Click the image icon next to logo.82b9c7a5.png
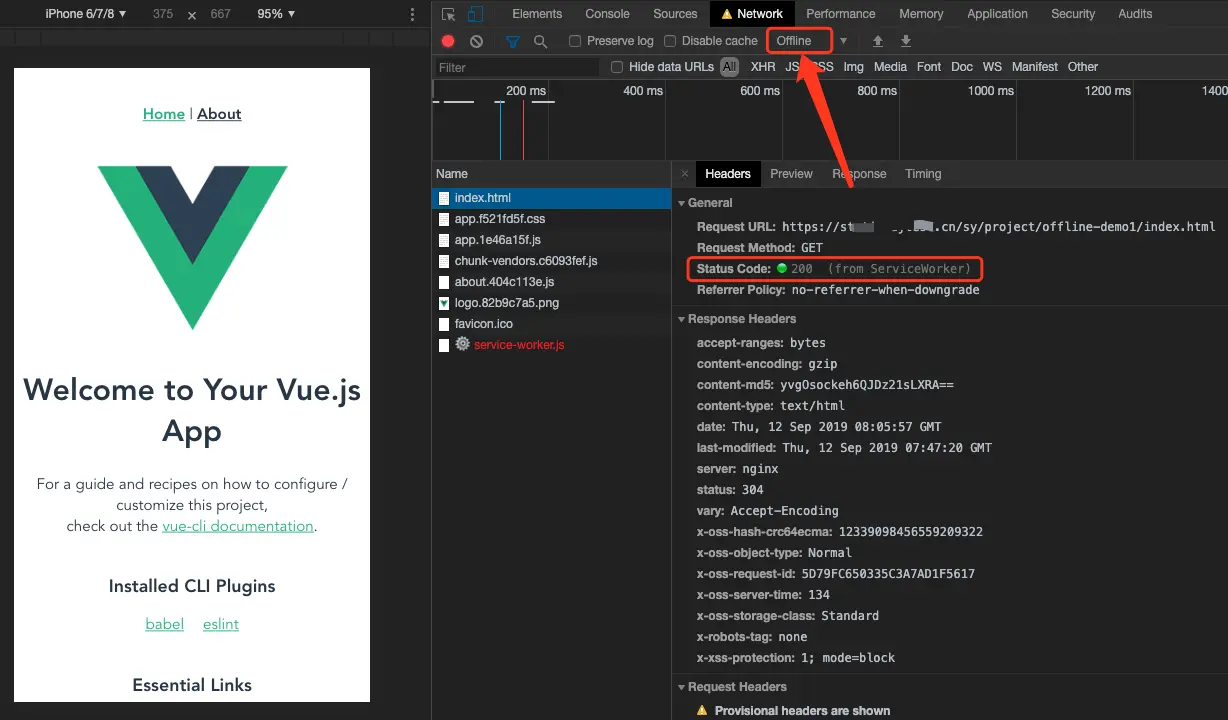Viewport: 1228px width, 720px height. point(444,303)
